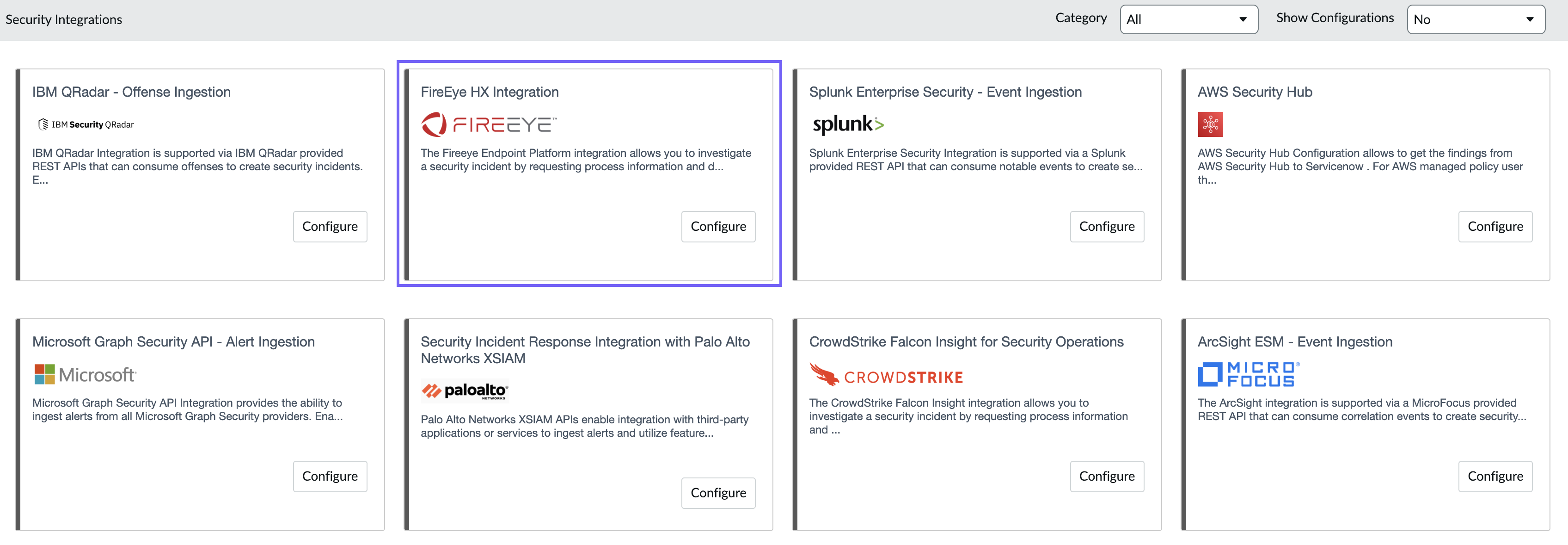
Task: Click the 'Security Integrations' page heading
Action: pyautogui.click(x=64, y=19)
